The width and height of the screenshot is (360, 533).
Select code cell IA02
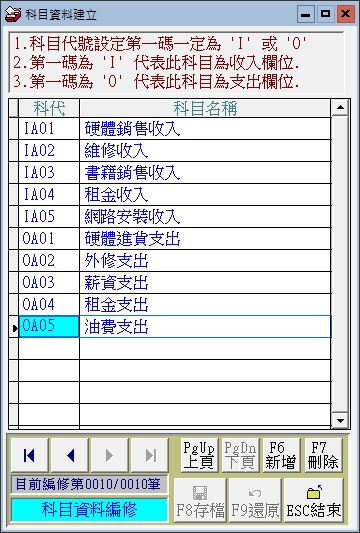49,151
